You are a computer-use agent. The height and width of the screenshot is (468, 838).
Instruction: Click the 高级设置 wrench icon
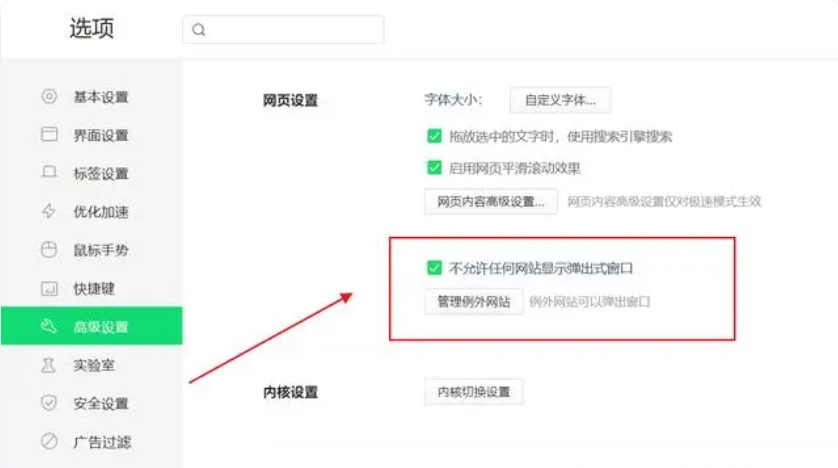49,326
